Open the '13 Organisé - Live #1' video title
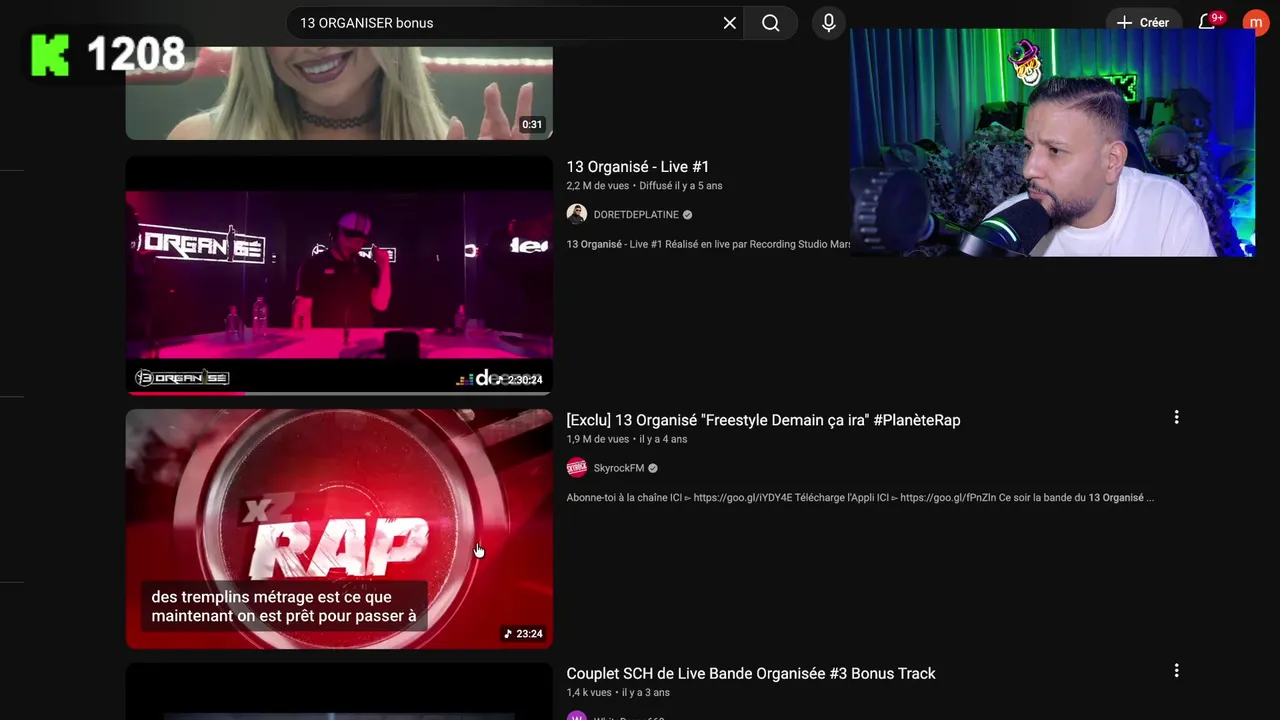1280x720 pixels. pos(638,167)
